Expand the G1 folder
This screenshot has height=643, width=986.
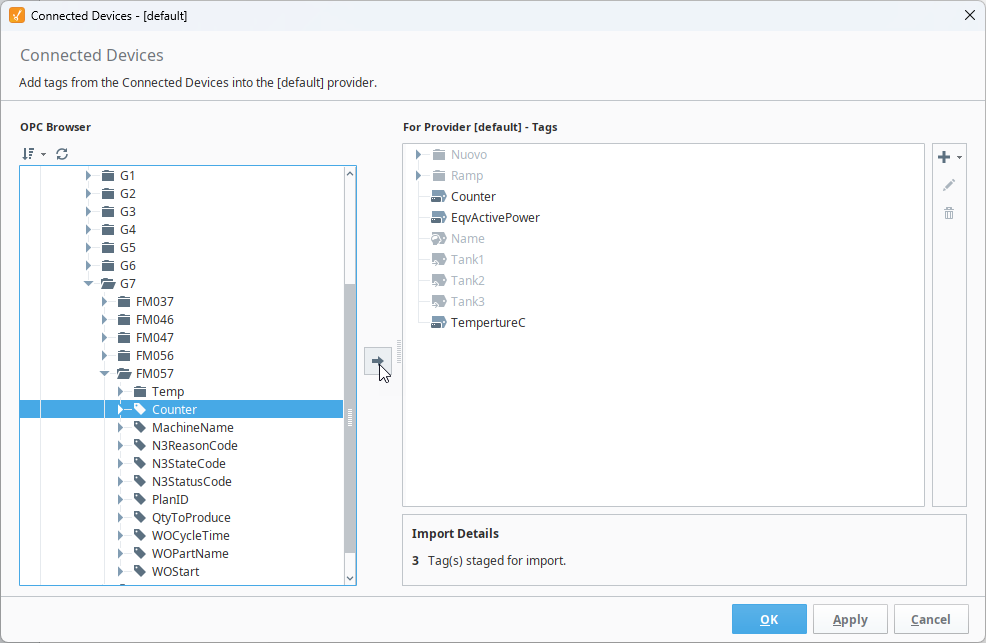89,176
